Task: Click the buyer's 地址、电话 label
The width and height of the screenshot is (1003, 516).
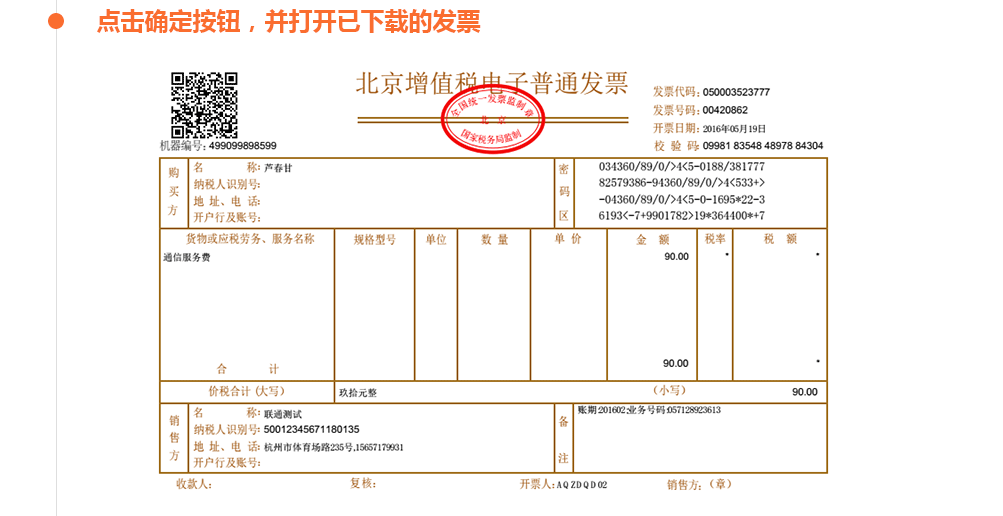Action: pyautogui.click(x=227, y=201)
